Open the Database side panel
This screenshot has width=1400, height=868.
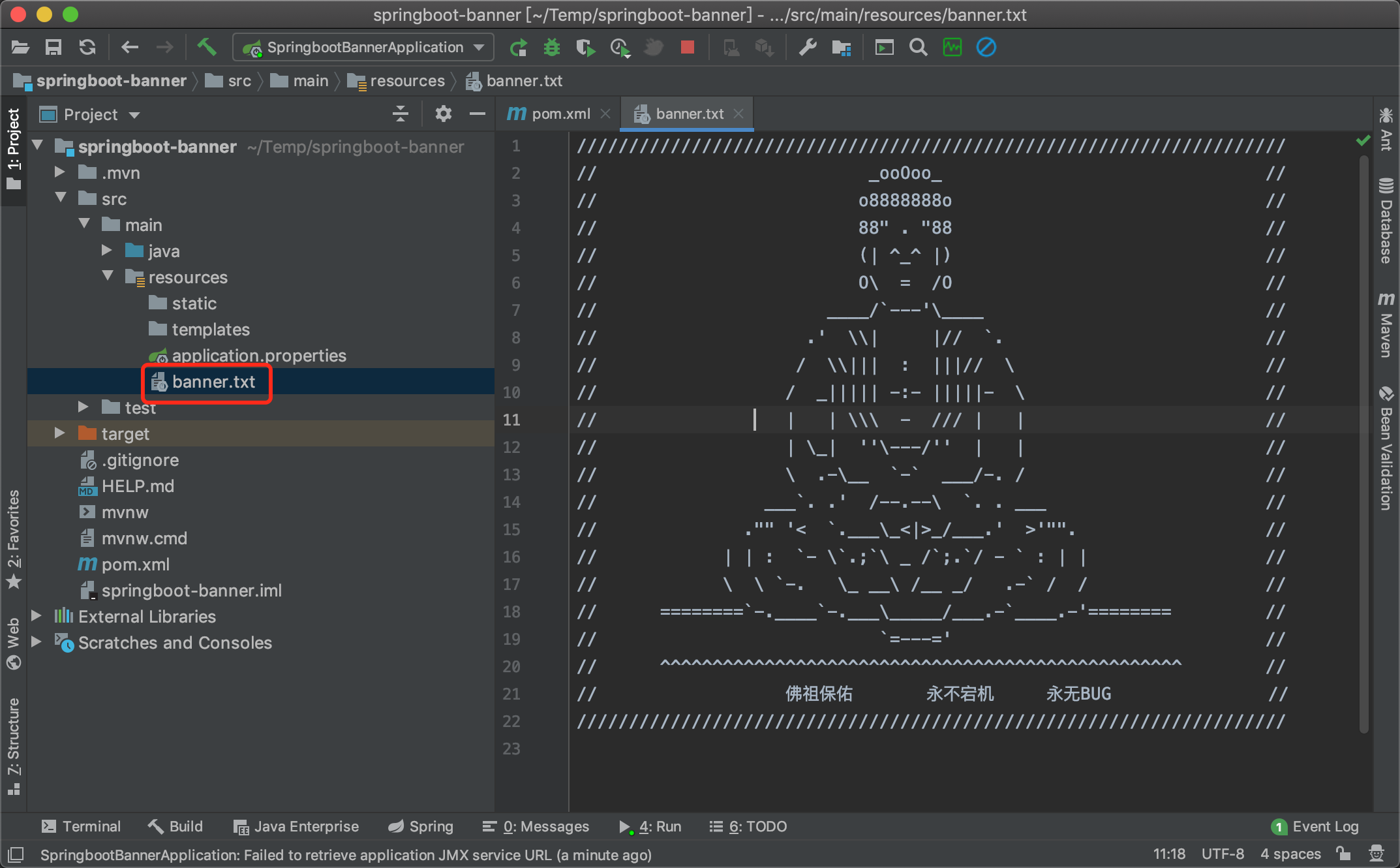pyautogui.click(x=1386, y=220)
